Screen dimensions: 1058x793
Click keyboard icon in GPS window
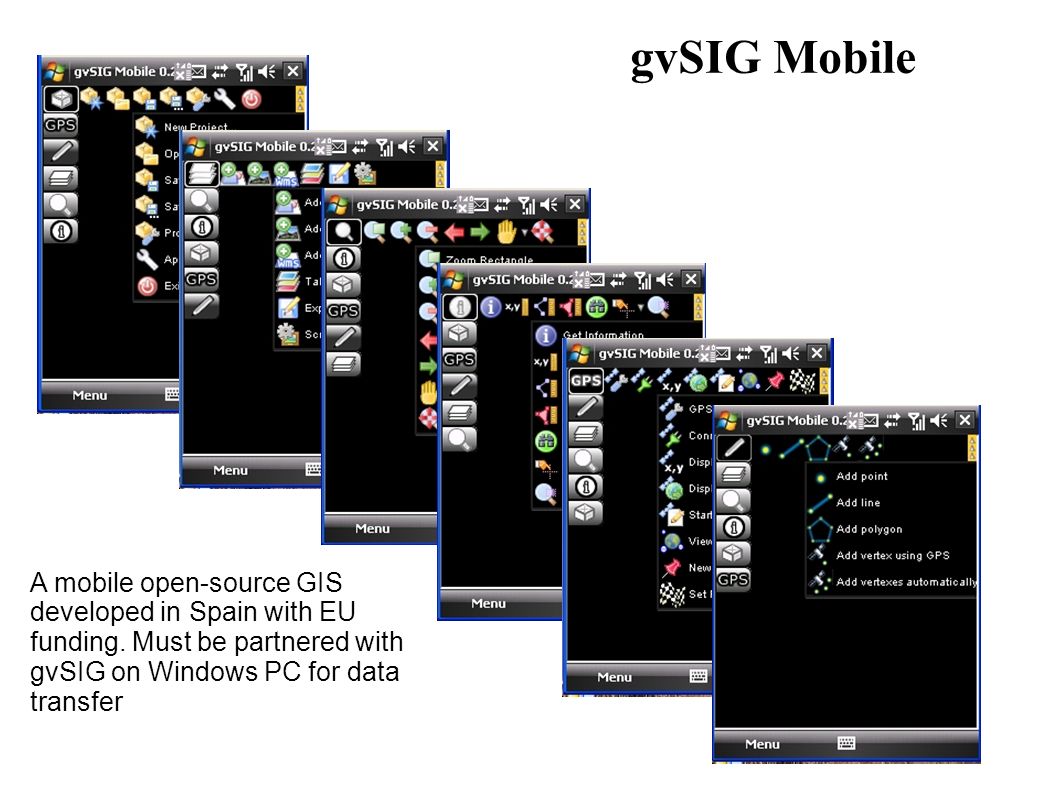pos(698,676)
